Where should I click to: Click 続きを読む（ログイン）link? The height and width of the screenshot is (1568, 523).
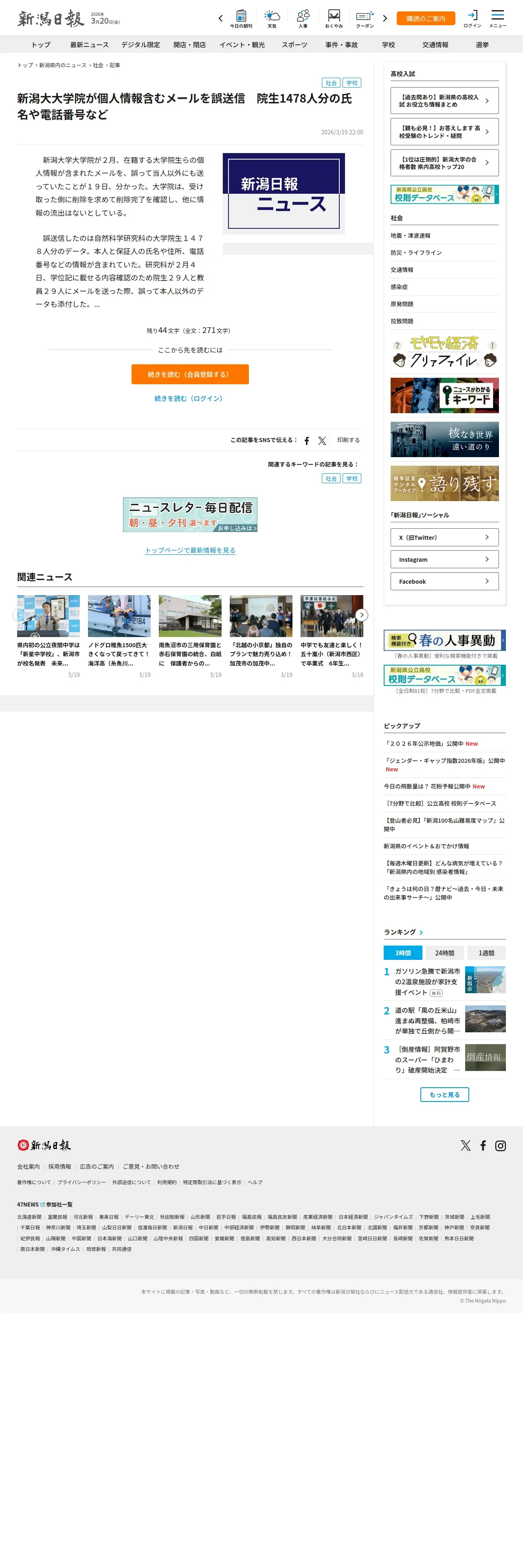(190, 398)
